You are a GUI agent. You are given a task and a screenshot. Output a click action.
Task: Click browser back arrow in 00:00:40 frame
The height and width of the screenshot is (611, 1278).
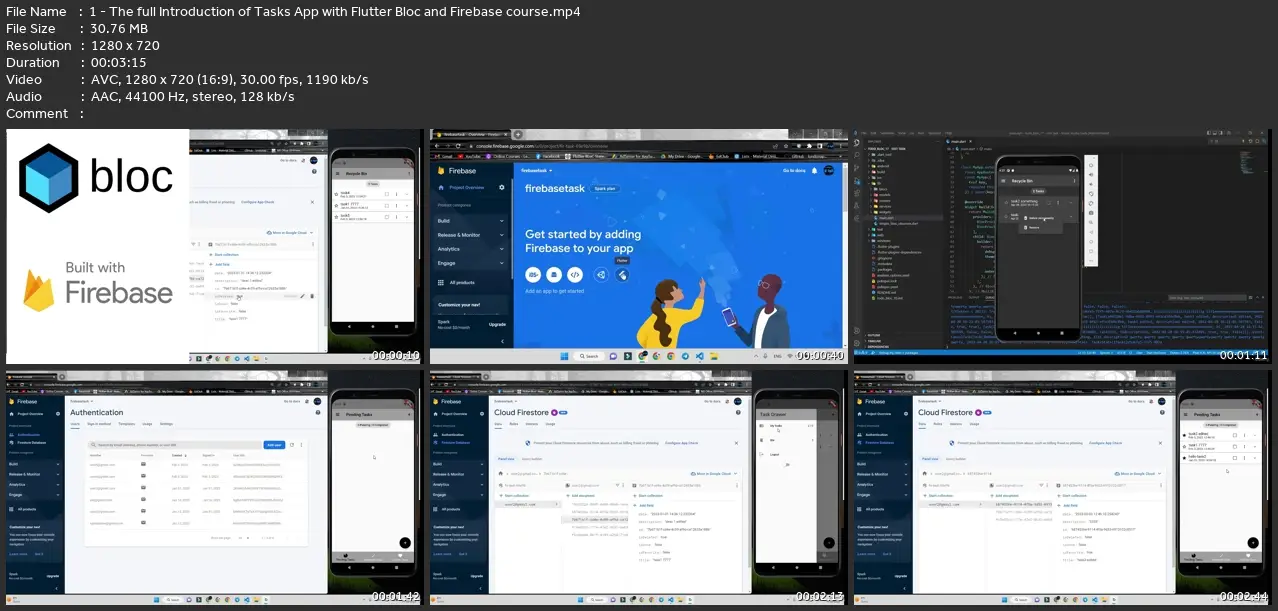coord(437,146)
